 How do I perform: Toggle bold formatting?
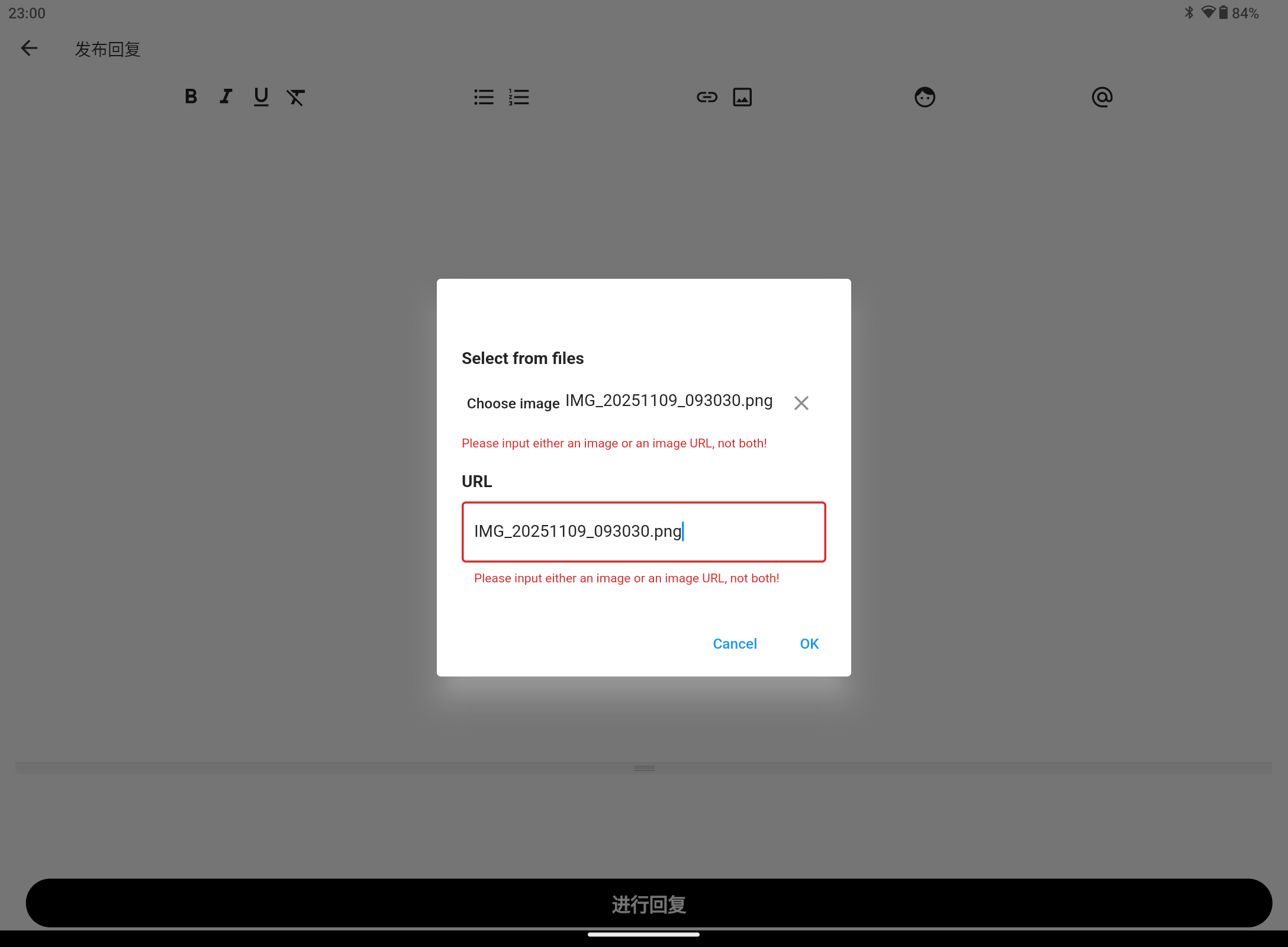(191, 96)
